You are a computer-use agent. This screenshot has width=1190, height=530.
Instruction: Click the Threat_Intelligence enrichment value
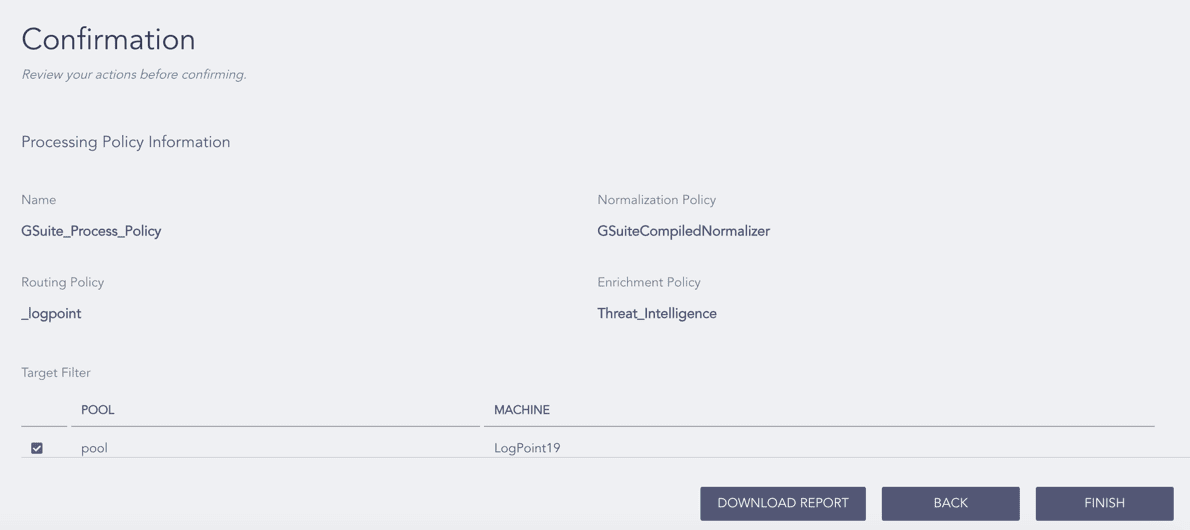(x=656, y=314)
